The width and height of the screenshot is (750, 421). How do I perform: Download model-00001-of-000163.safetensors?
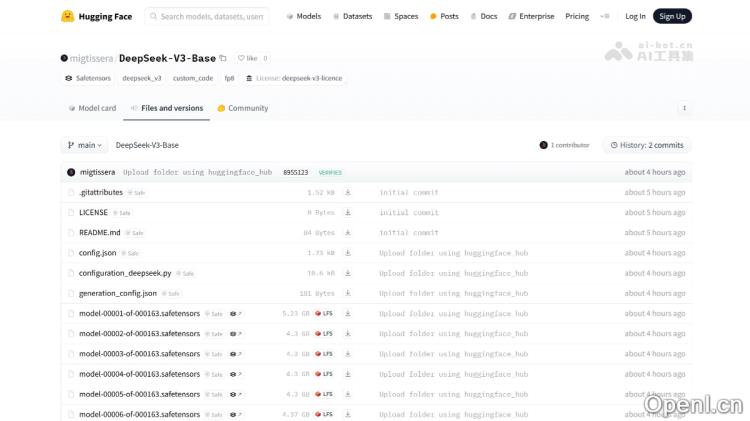(x=348, y=313)
